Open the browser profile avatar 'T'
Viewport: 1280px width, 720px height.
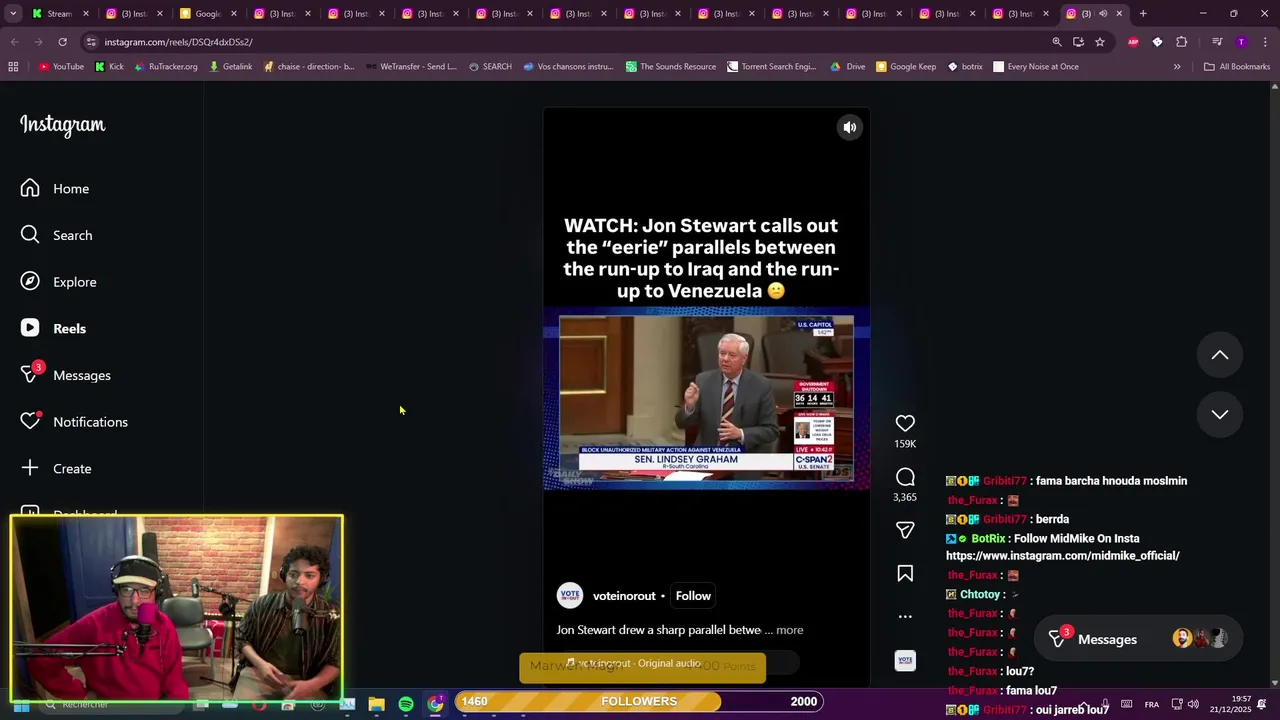[x=1241, y=42]
